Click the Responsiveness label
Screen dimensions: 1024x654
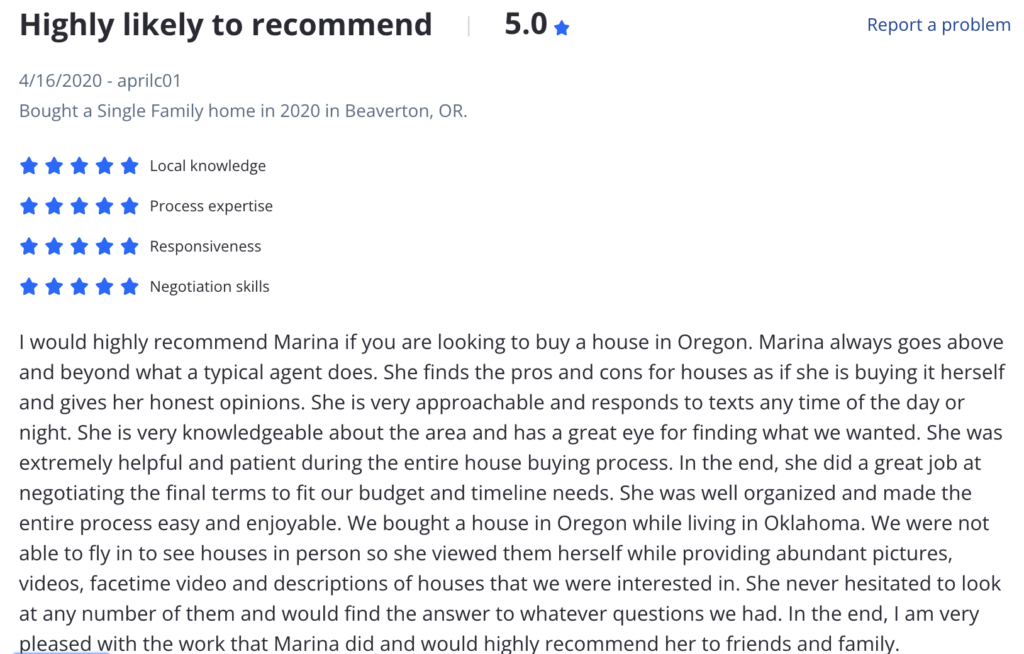(205, 246)
